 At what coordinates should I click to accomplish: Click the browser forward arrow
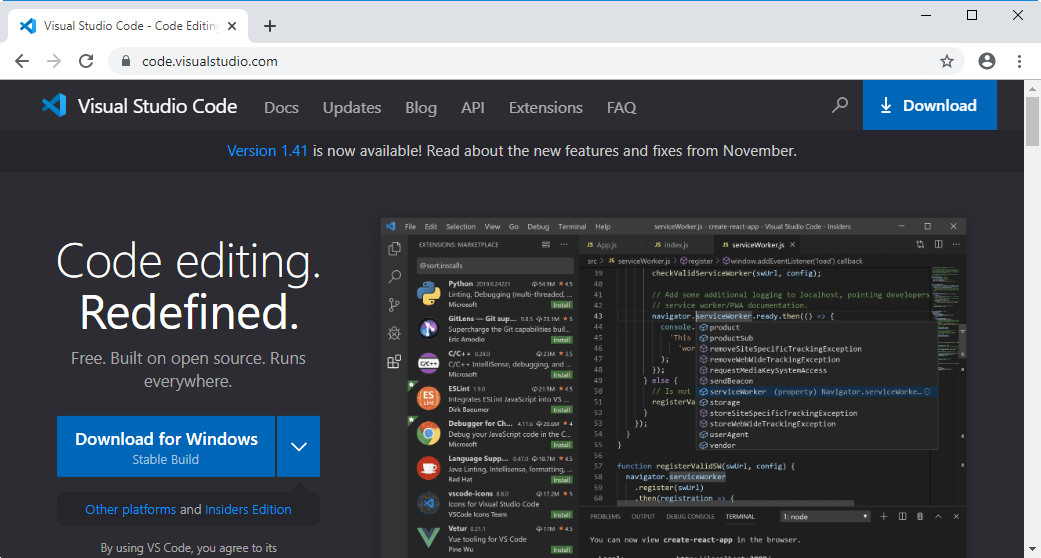coord(54,61)
